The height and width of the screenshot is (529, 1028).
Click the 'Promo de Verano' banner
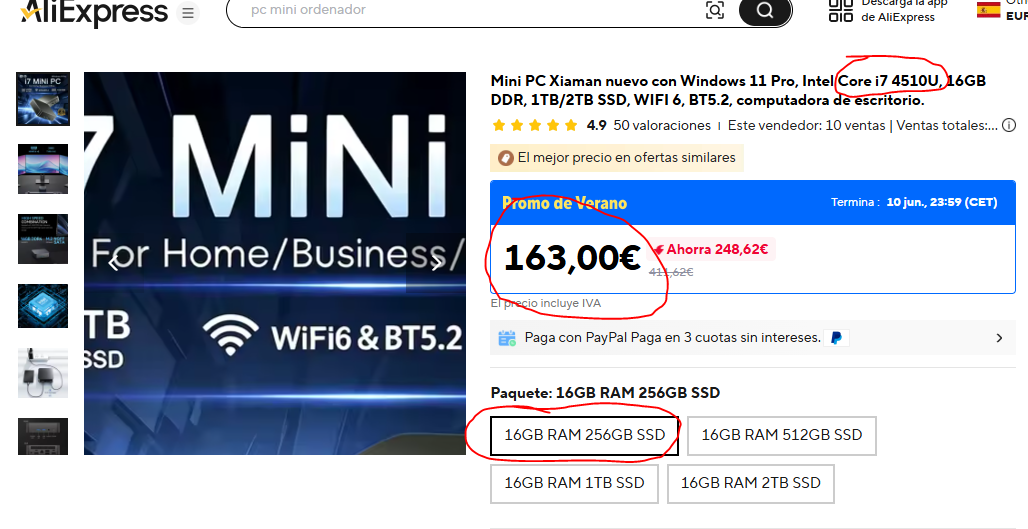[753, 203]
